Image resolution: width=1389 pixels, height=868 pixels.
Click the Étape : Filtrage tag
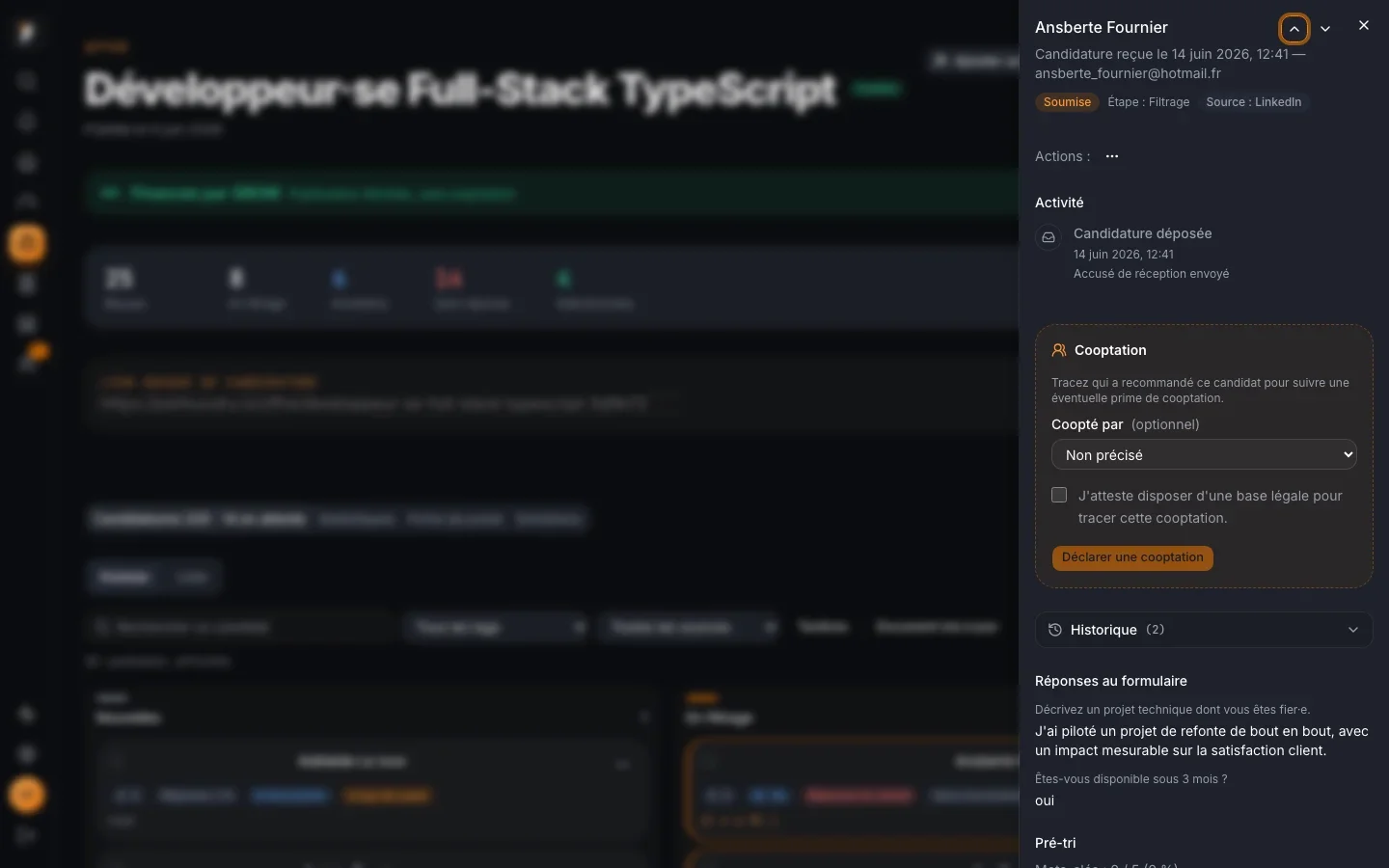pyautogui.click(x=1148, y=102)
